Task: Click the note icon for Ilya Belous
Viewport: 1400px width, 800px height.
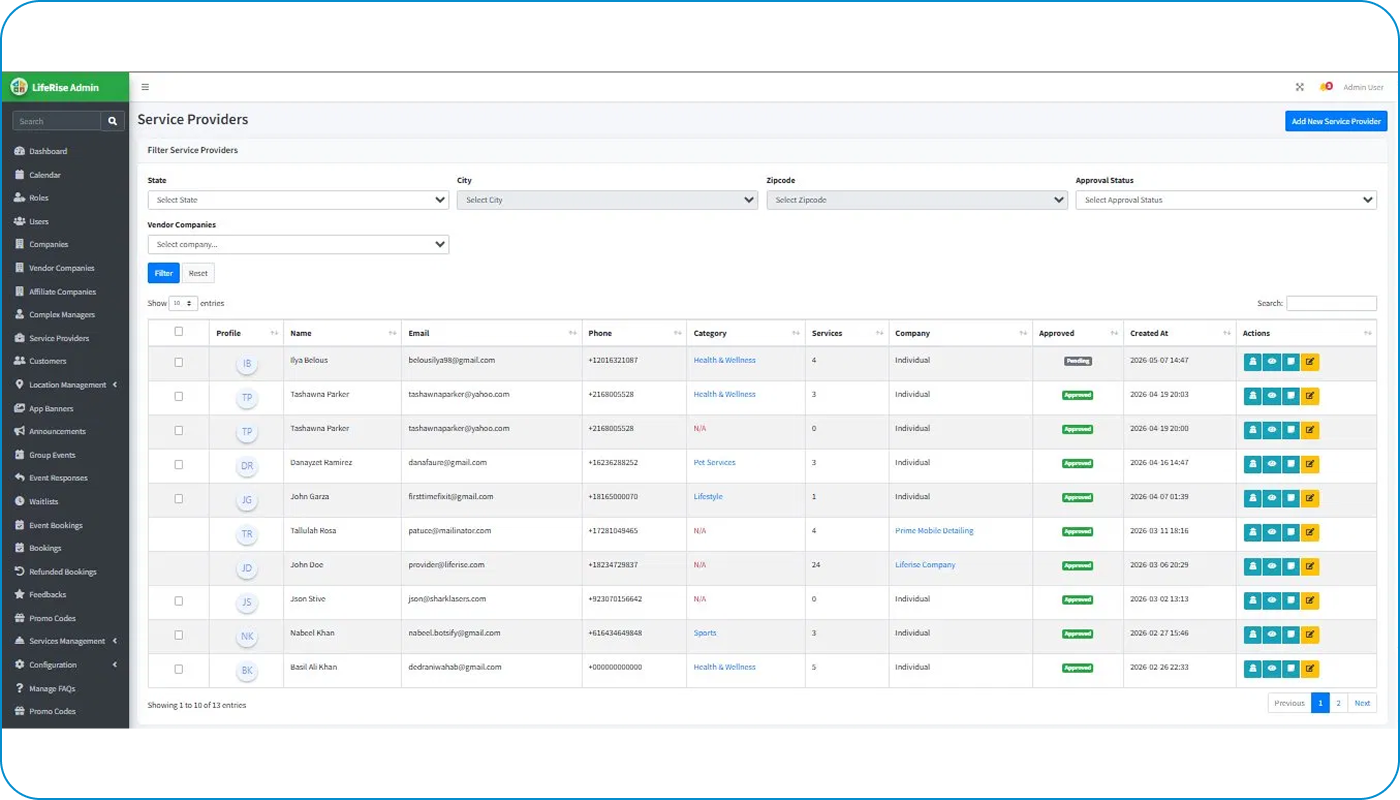Action: click(x=1291, y=362)
